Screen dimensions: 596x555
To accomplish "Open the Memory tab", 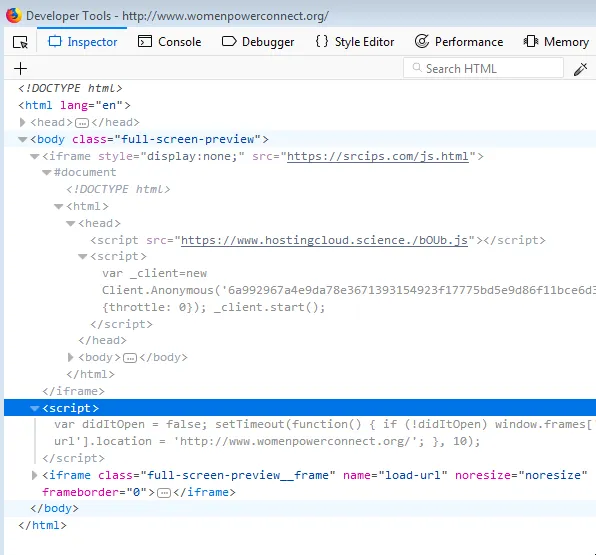I will click(x=556, y=42).
